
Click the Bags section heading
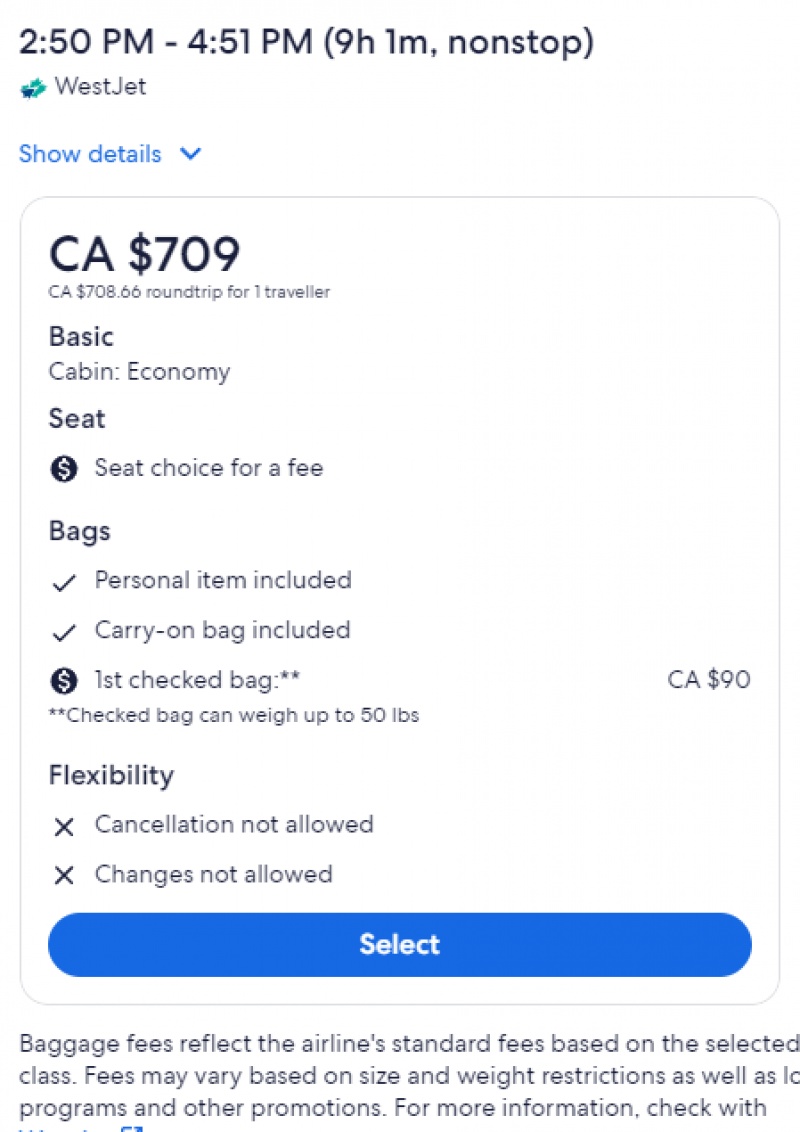pos(79,531)
